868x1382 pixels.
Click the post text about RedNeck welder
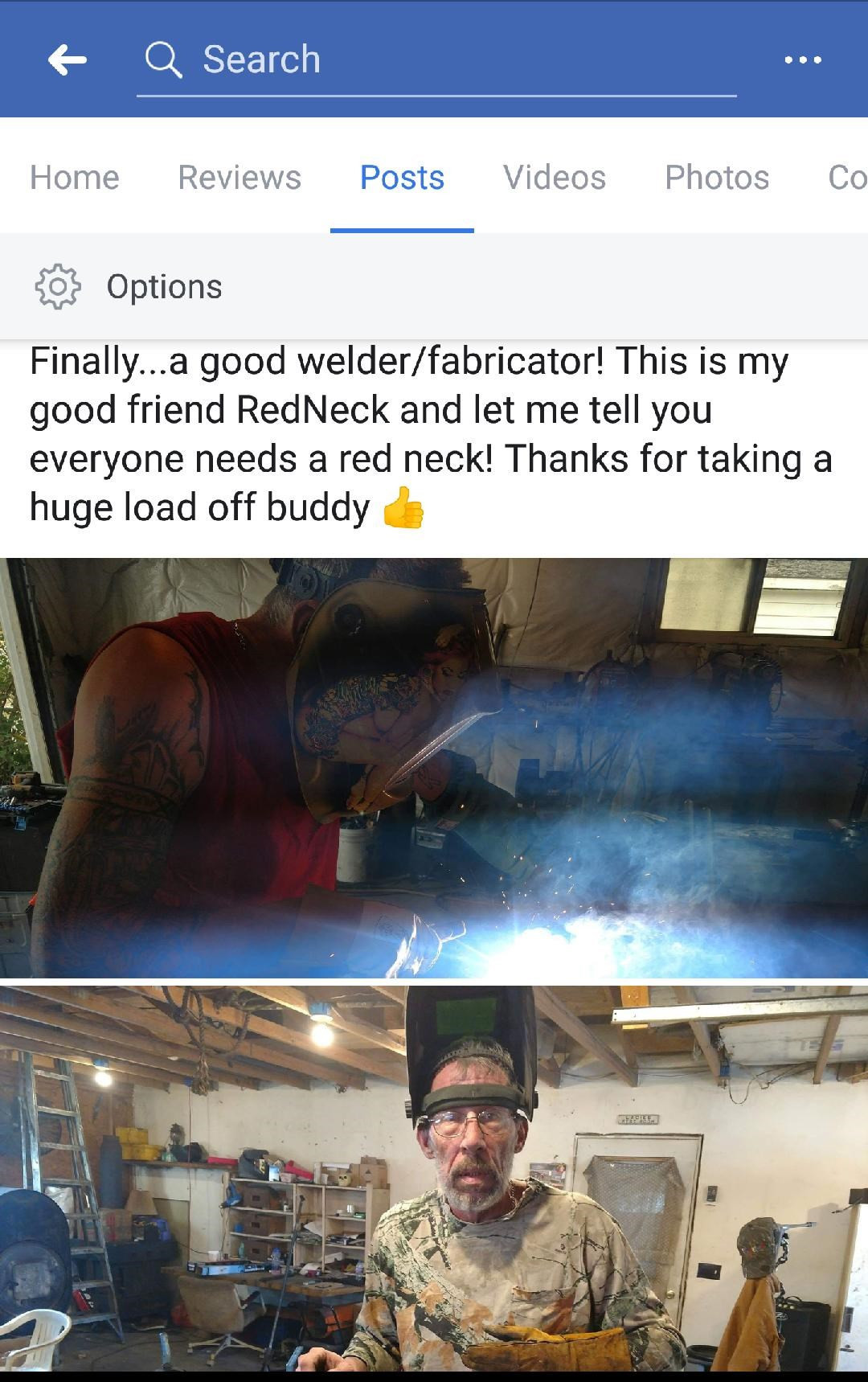(x=431, y=434)
